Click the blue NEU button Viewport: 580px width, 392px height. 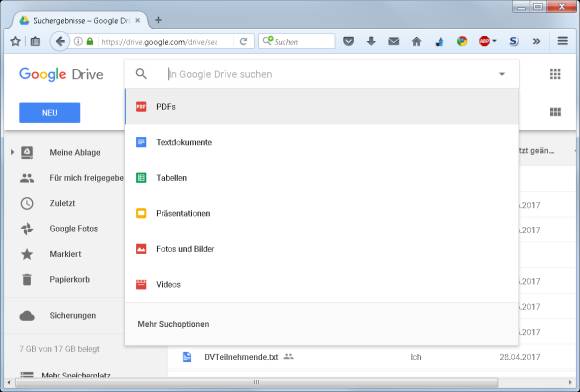tap(50, 113)
